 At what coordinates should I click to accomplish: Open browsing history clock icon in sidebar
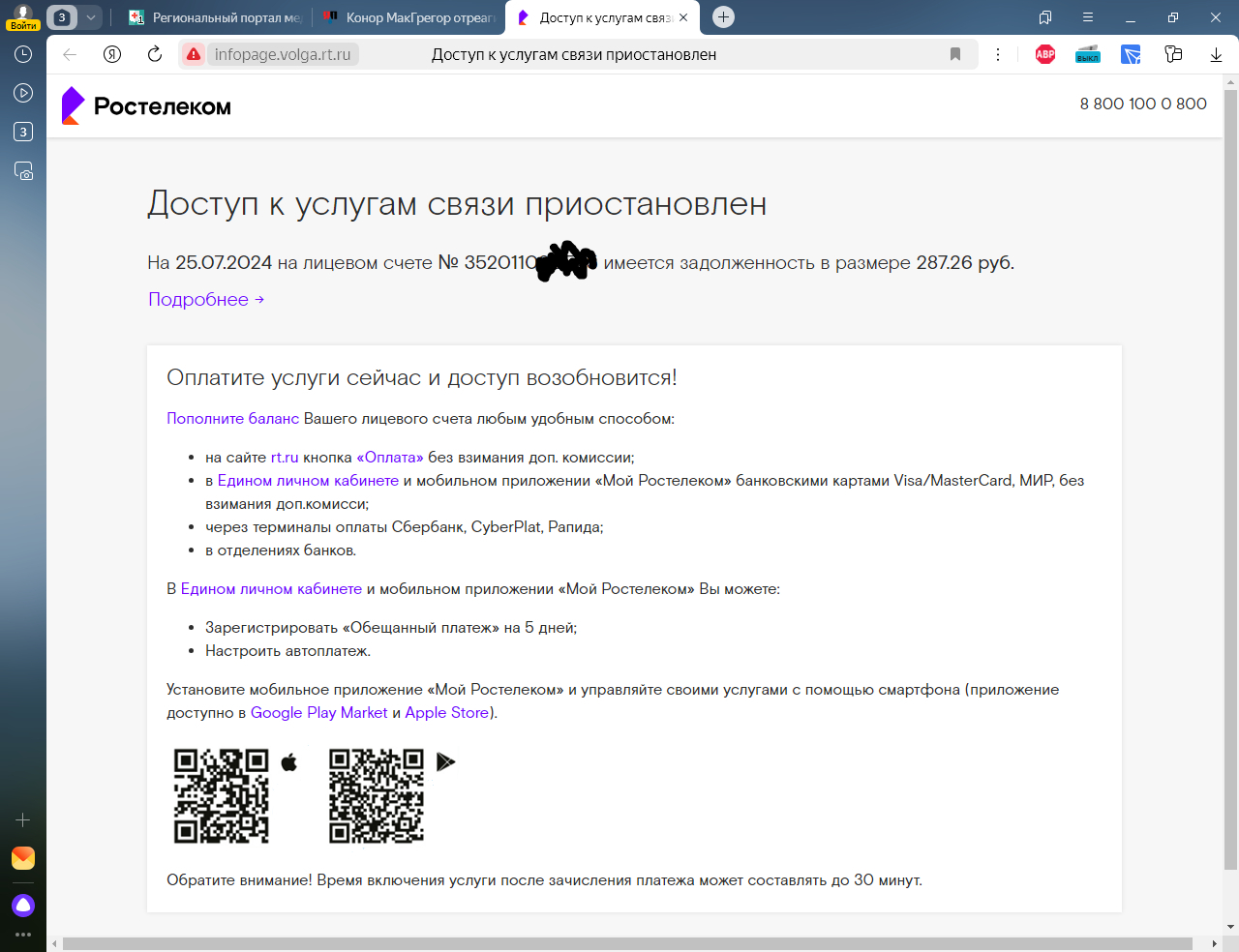tap(23, 55)
